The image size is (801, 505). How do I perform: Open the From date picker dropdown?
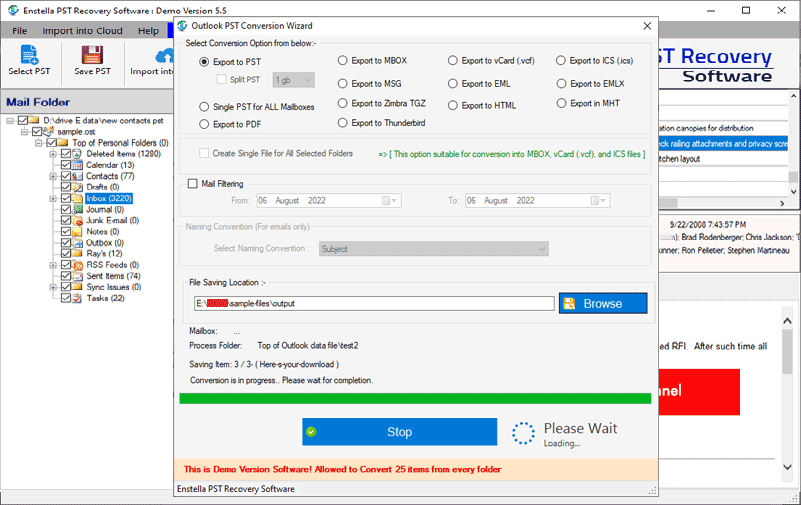point(390,201)
